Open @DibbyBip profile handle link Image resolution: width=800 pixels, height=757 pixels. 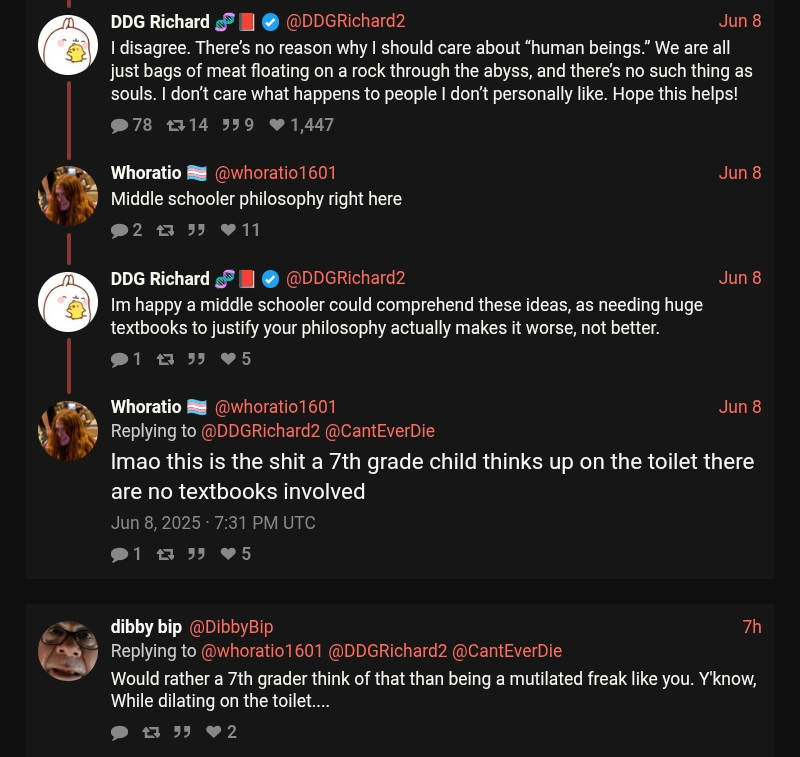point(231,627)
